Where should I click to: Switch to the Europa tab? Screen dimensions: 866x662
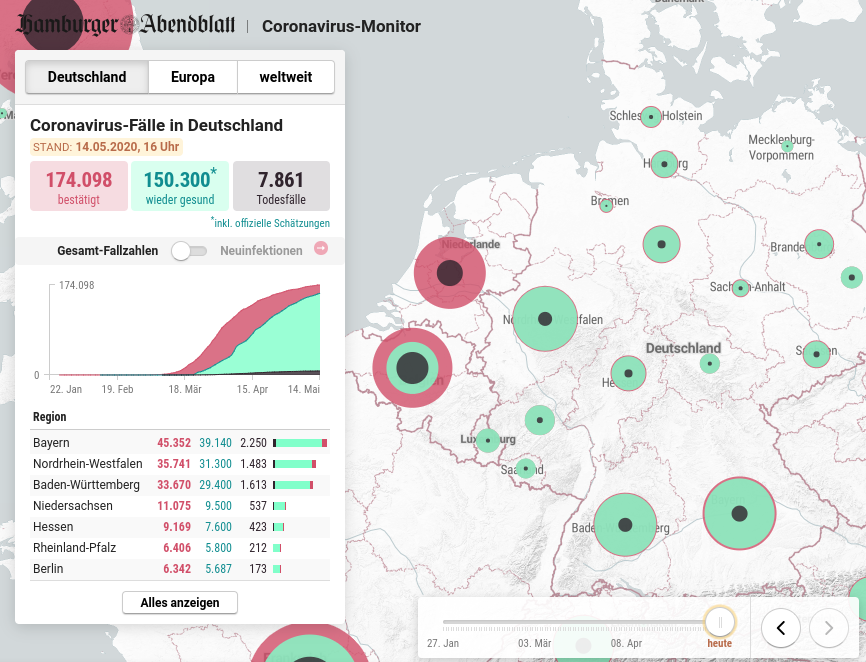pyautogui.click(x=193, y=77)
